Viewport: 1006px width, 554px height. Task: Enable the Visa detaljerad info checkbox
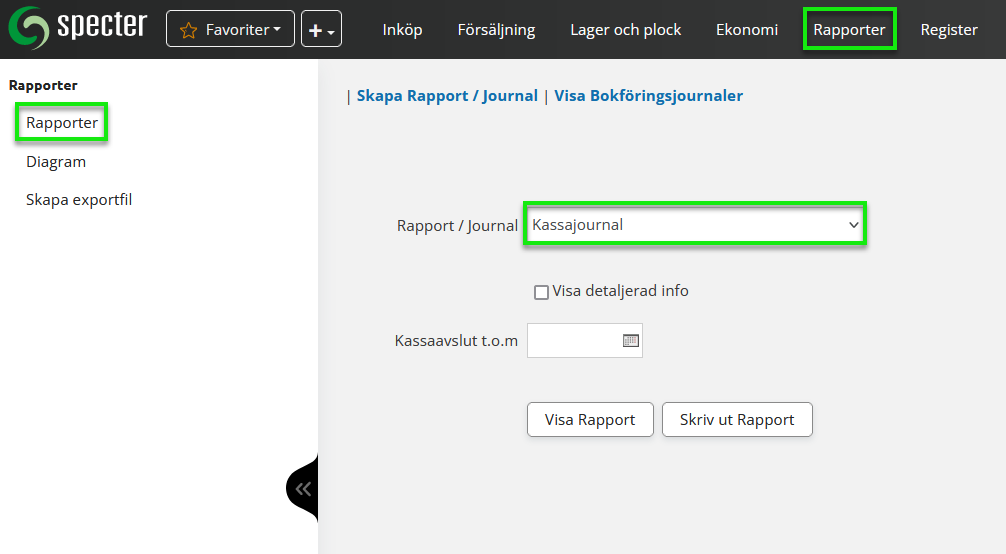541,292
